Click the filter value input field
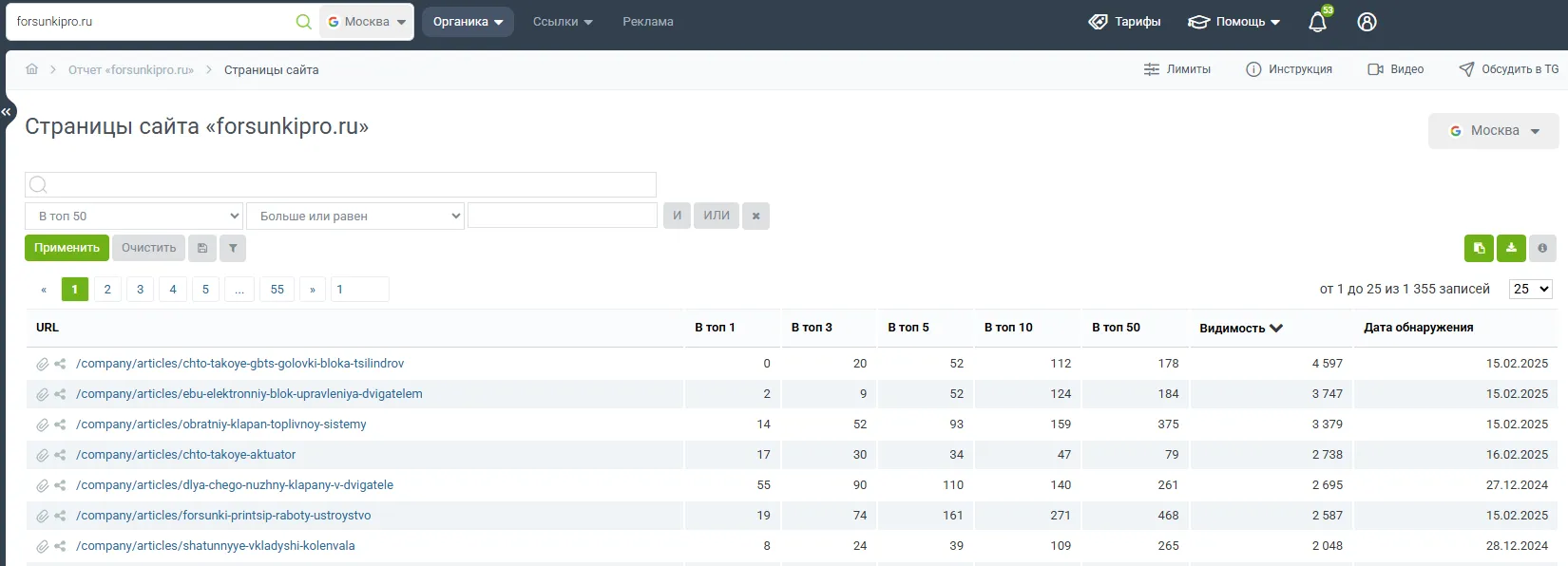 point(563,216)
